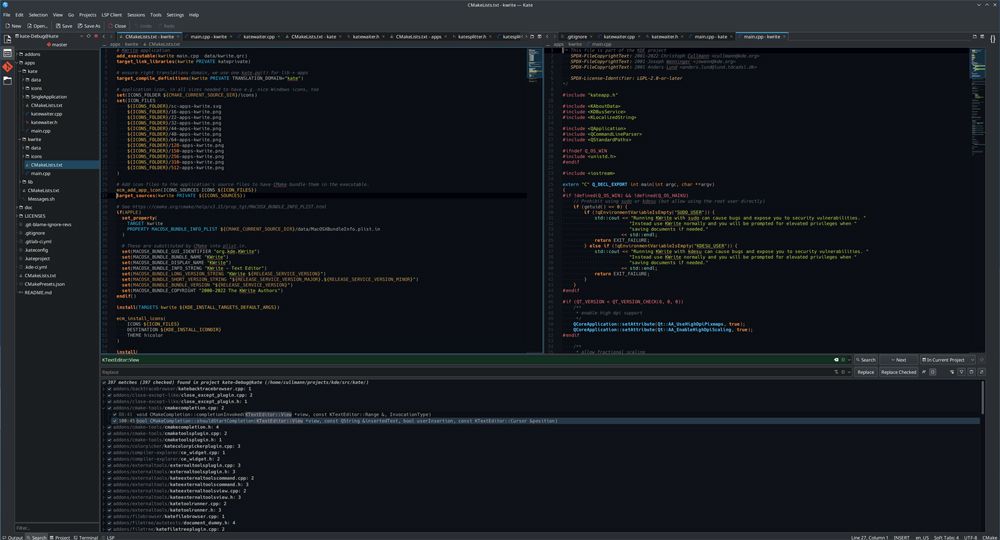Open the LSP tool view in bottom bar
The width and height of the screenshot is (1000, 540).
click(108, 537)
